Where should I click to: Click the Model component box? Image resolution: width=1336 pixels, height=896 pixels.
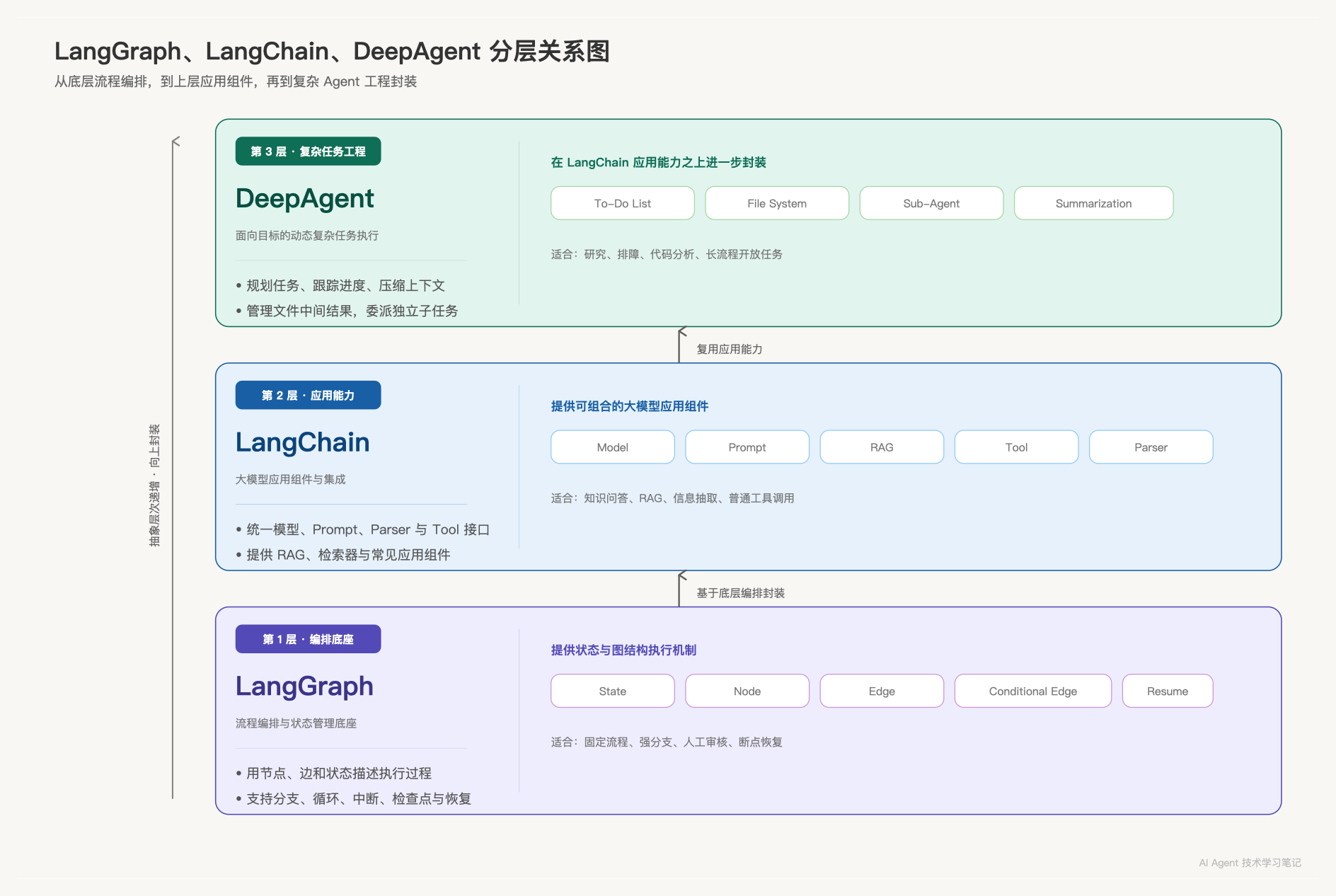pyautogui.click(x=613, y=447)
